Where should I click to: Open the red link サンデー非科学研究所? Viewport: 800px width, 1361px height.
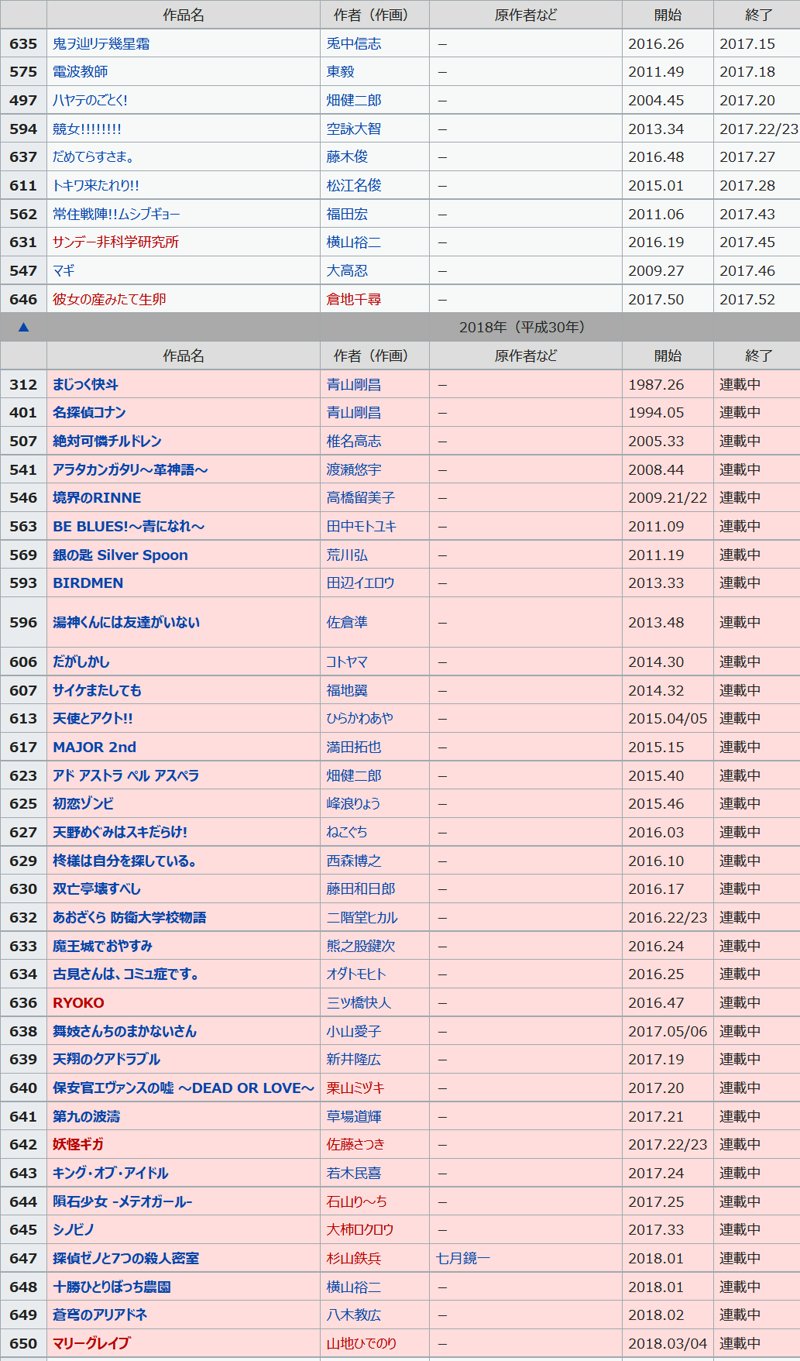[116, 242]
